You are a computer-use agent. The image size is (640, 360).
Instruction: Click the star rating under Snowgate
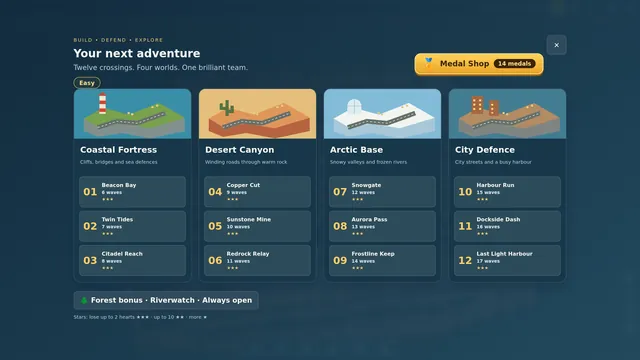coord(357,200)
